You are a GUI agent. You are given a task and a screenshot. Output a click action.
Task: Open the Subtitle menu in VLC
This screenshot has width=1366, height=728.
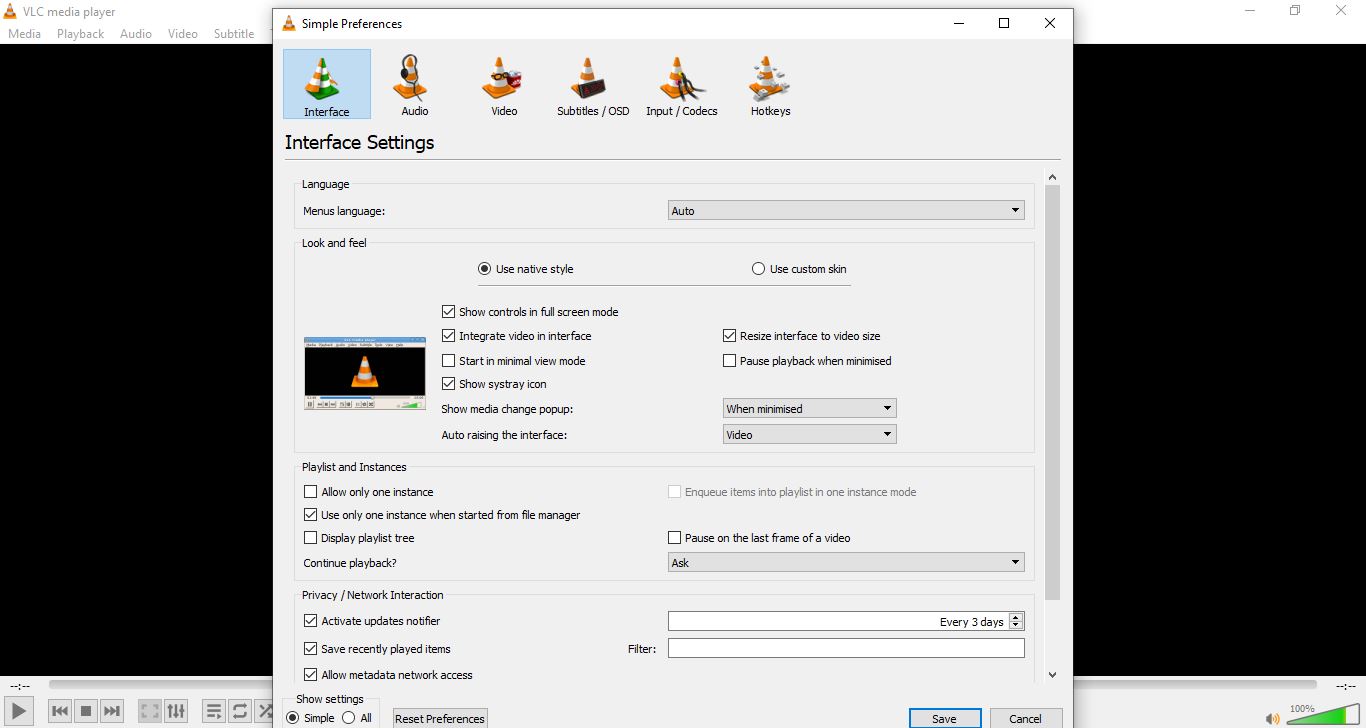(234, 33)
